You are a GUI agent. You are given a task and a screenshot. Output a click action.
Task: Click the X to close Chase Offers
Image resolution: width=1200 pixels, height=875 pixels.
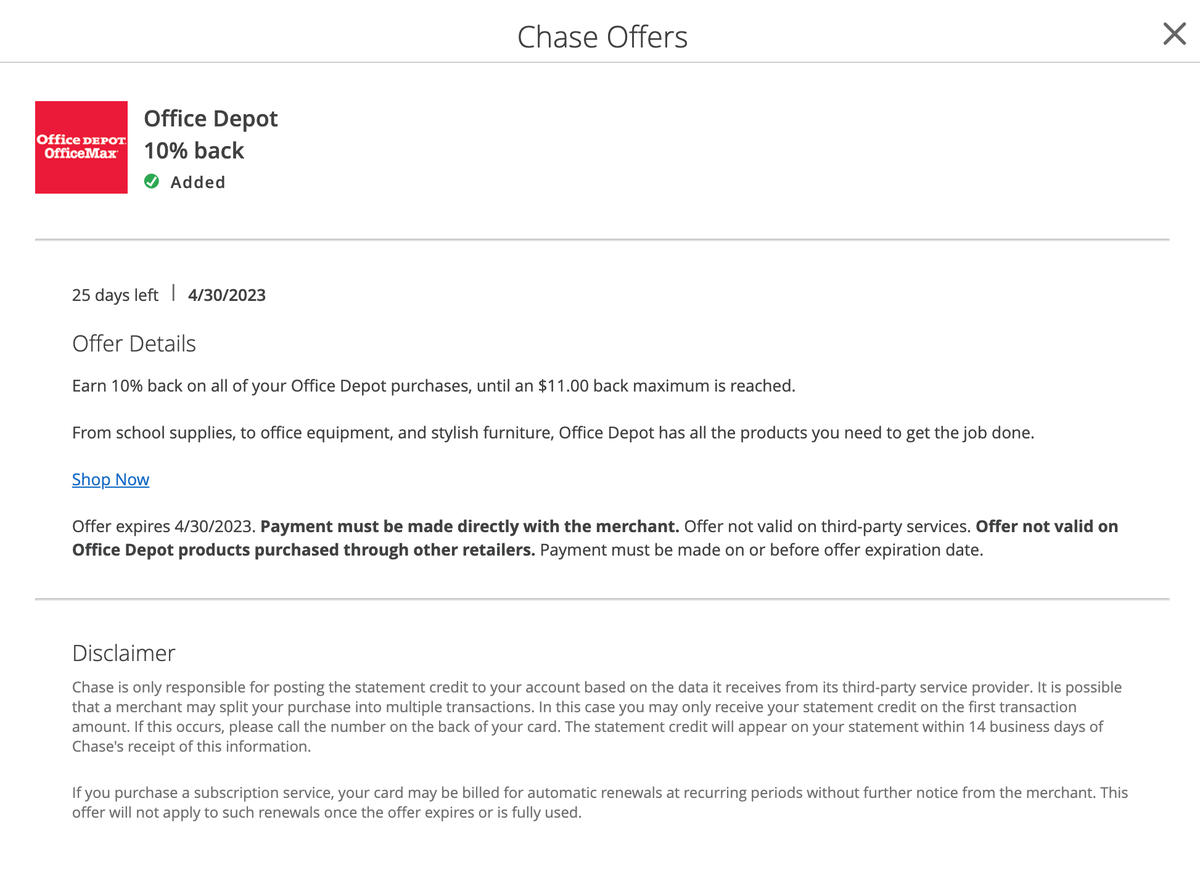click(x=1173, y=33)
